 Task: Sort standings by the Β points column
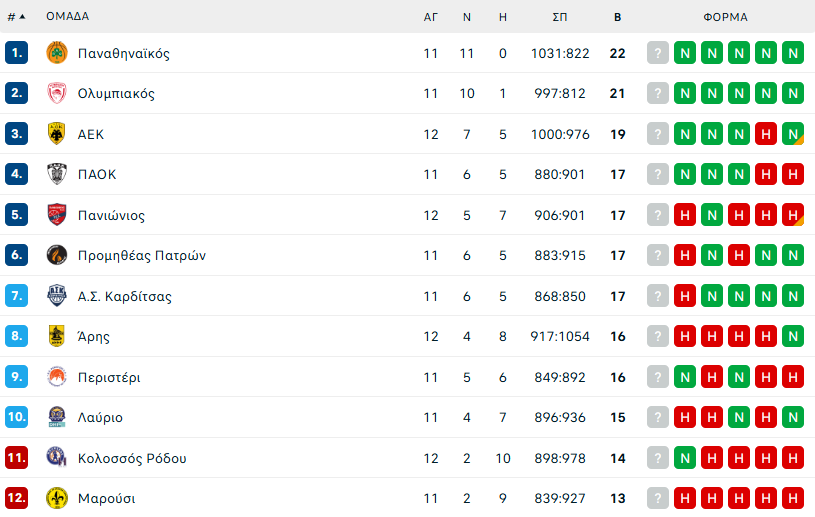click(x=617, y=17)
